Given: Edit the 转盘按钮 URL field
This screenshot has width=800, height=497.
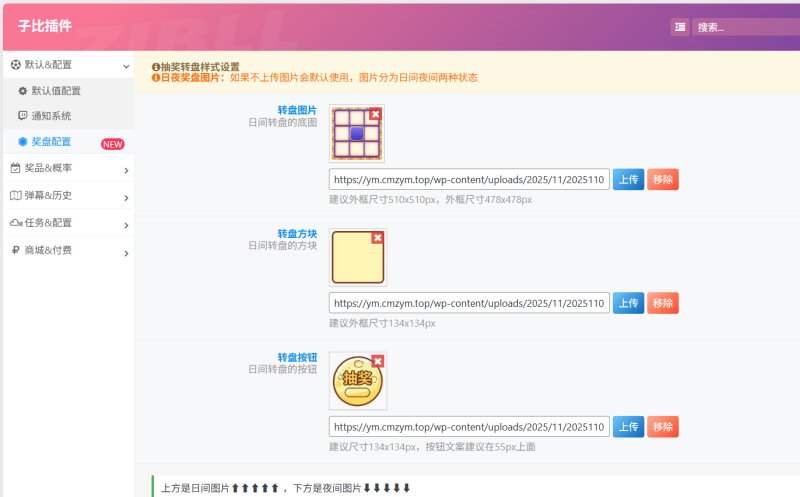Looking at the screenshot, I should pyautogui.click(x=469, y=427).
